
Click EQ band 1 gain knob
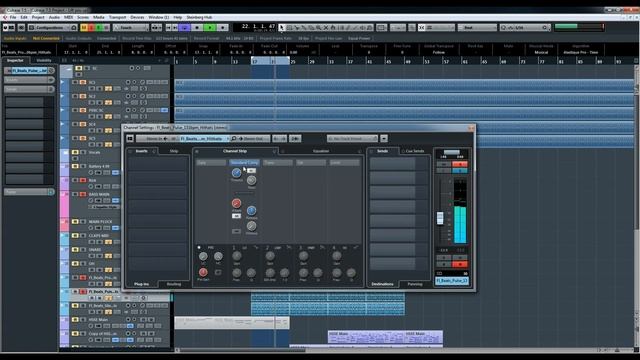click(x=237, y=256)
